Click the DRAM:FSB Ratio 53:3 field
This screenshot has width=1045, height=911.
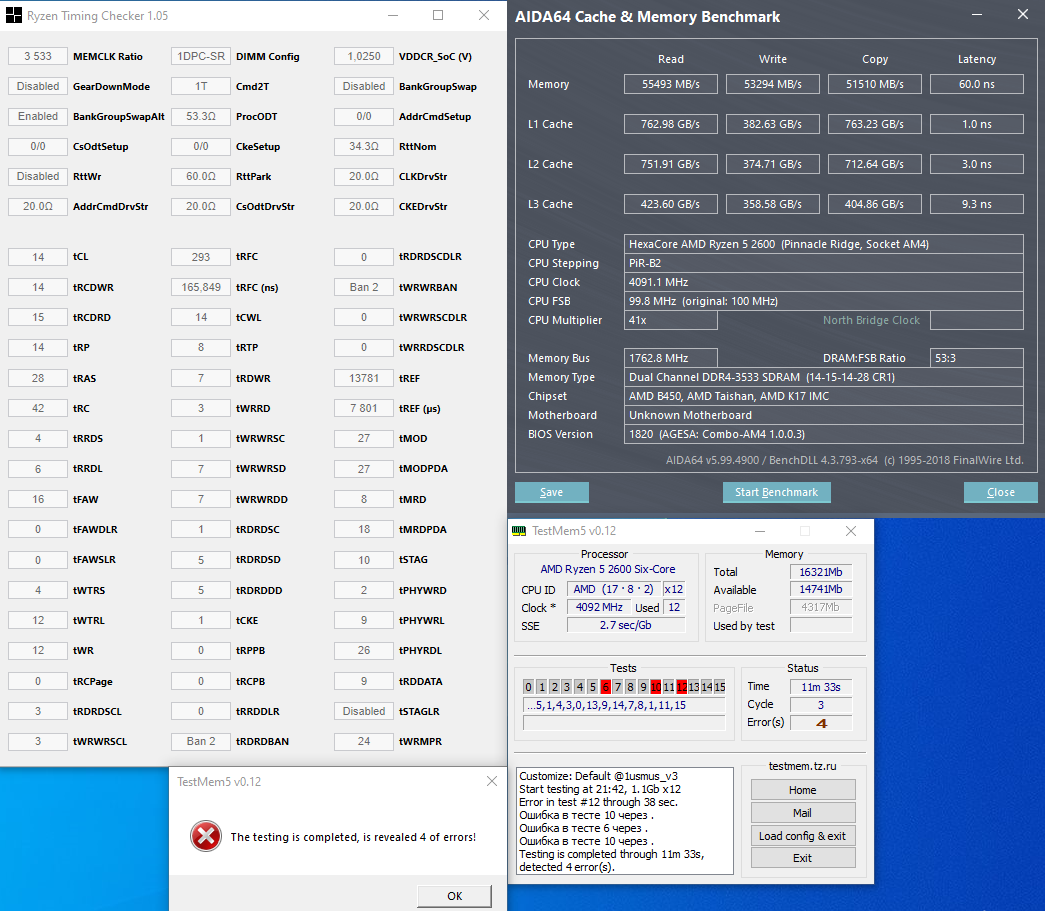tap(976, 358)
